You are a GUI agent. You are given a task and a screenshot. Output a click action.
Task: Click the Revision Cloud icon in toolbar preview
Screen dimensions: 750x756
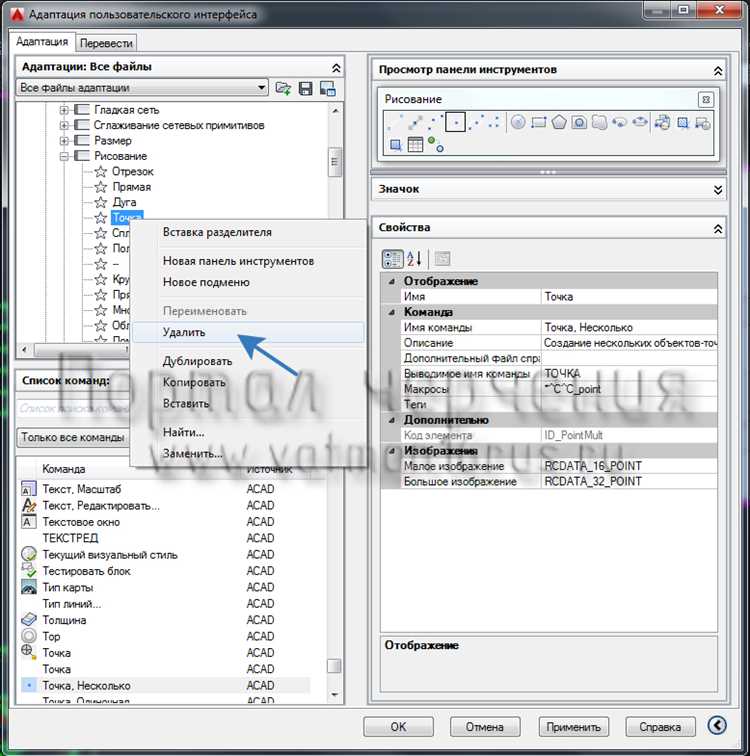click(x=599, y=122)
